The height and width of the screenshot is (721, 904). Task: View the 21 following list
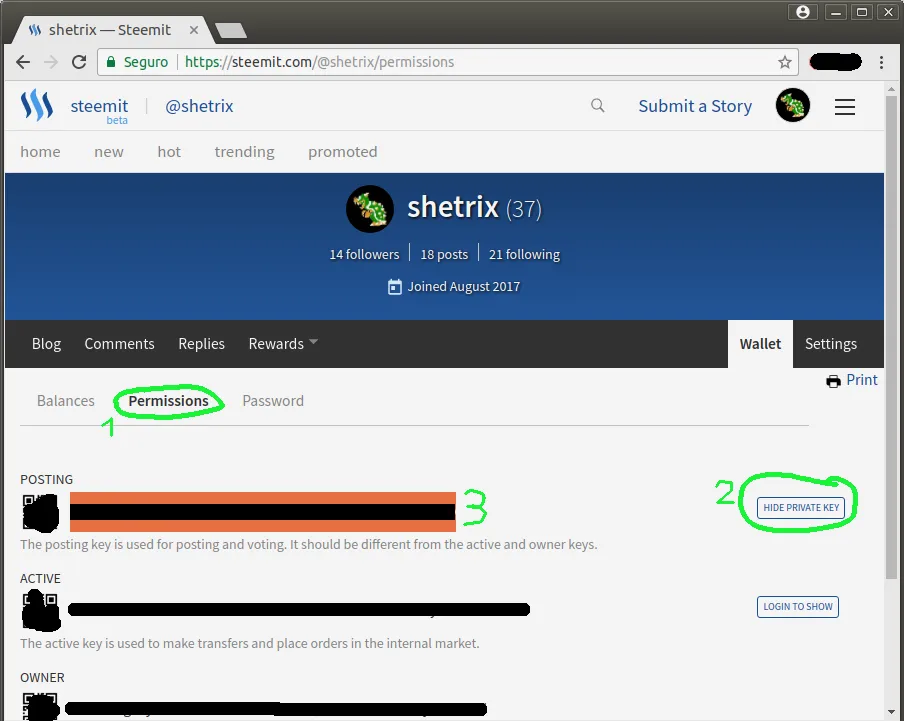pos(524,254)
